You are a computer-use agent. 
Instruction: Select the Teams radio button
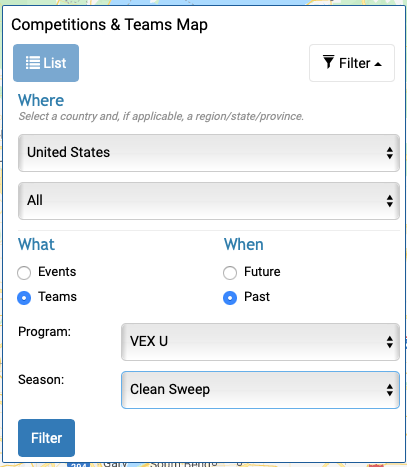click(x=24, y=298)
